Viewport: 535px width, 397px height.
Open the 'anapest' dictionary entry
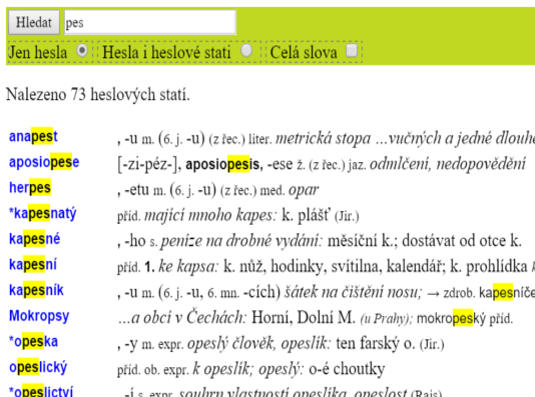point(33,136)
